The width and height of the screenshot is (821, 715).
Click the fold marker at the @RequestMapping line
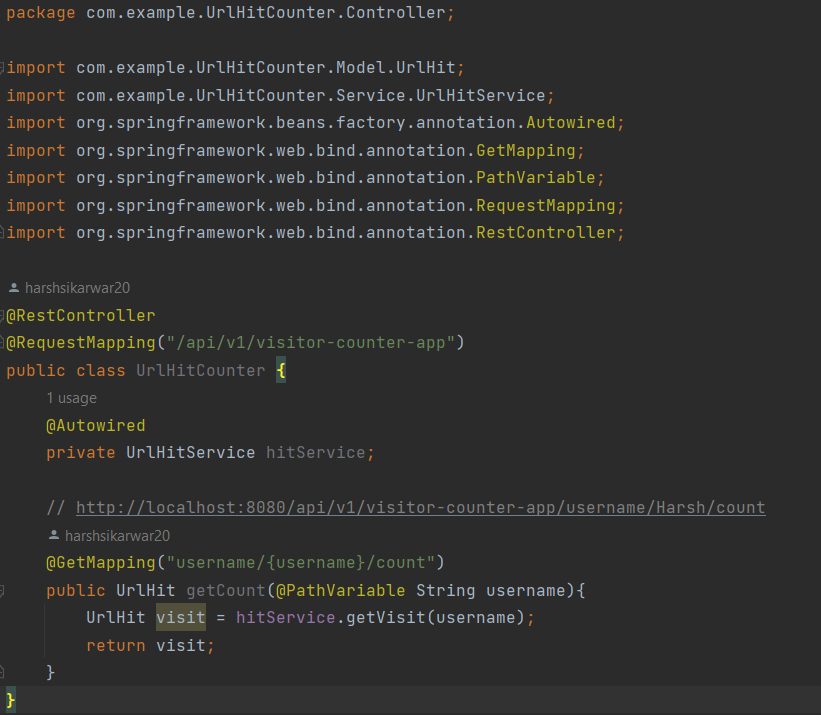[2, 343]
